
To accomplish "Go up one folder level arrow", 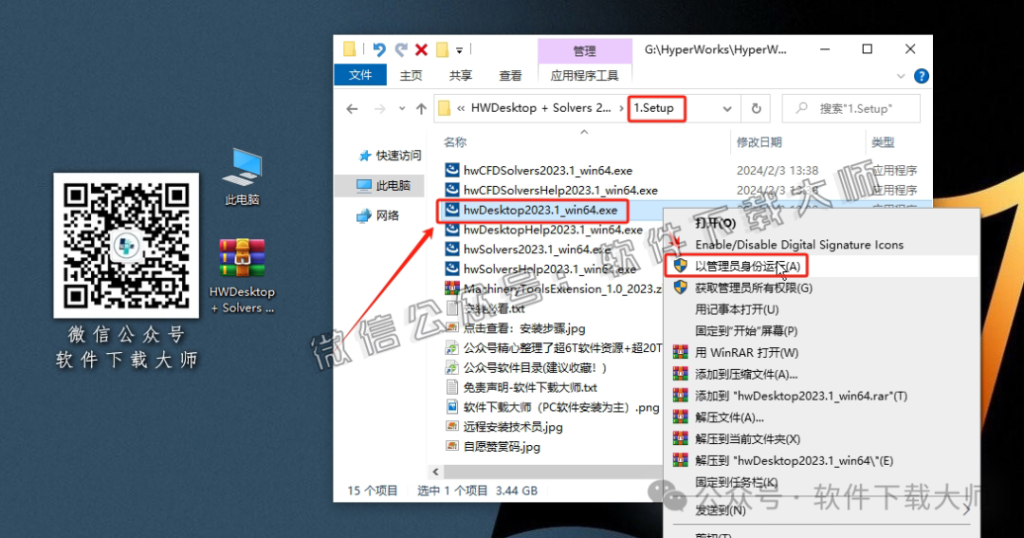I will pos(421,109).
